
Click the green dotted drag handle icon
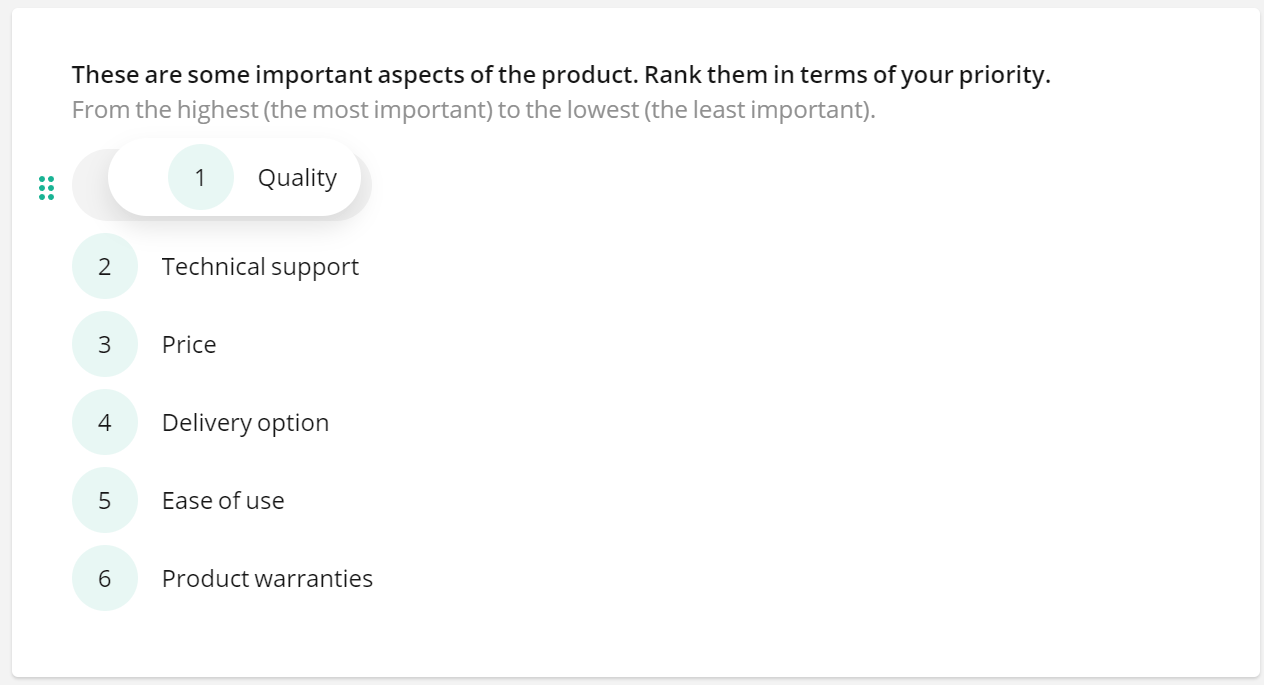[46, 188]
